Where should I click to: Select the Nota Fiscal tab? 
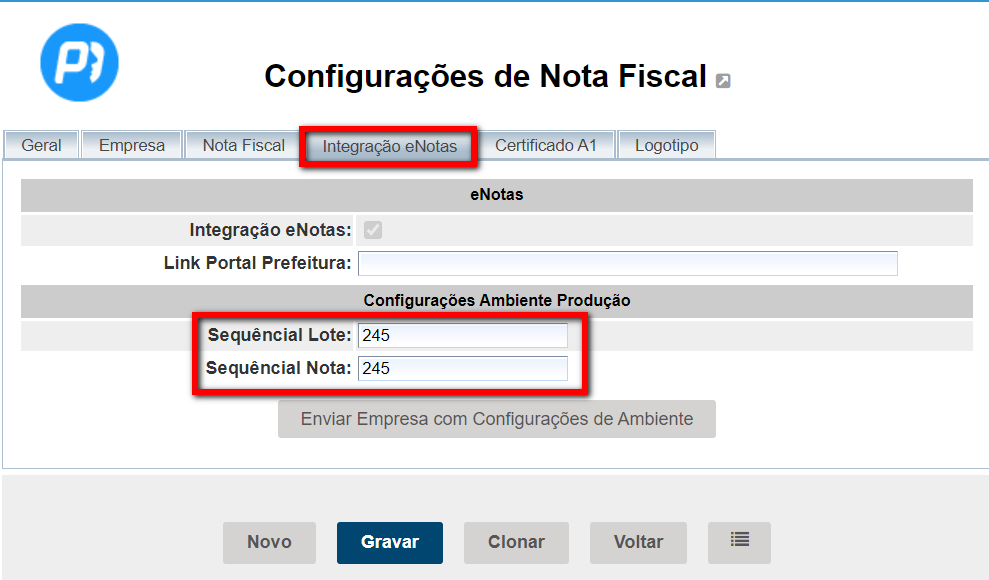pyautogui.click(x=243, y=145)
